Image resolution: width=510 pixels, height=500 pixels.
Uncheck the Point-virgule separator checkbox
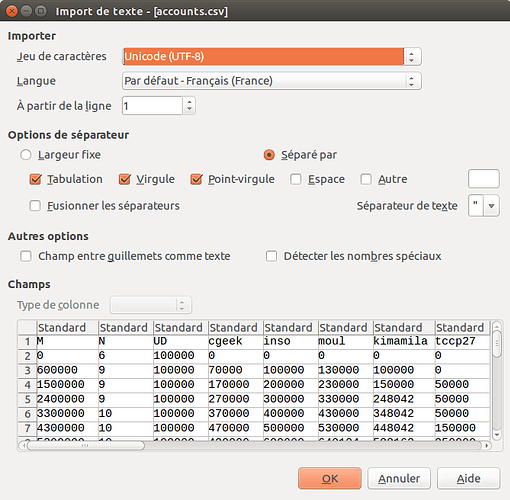click(x=196, y=179)
